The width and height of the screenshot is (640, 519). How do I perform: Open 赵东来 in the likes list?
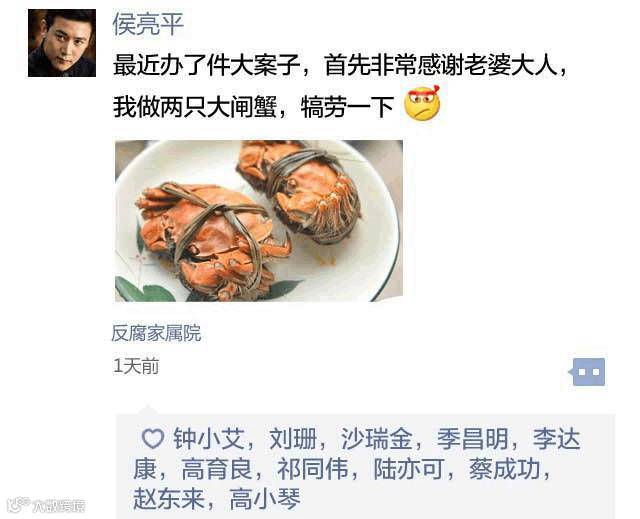click(x=169, y=499)
